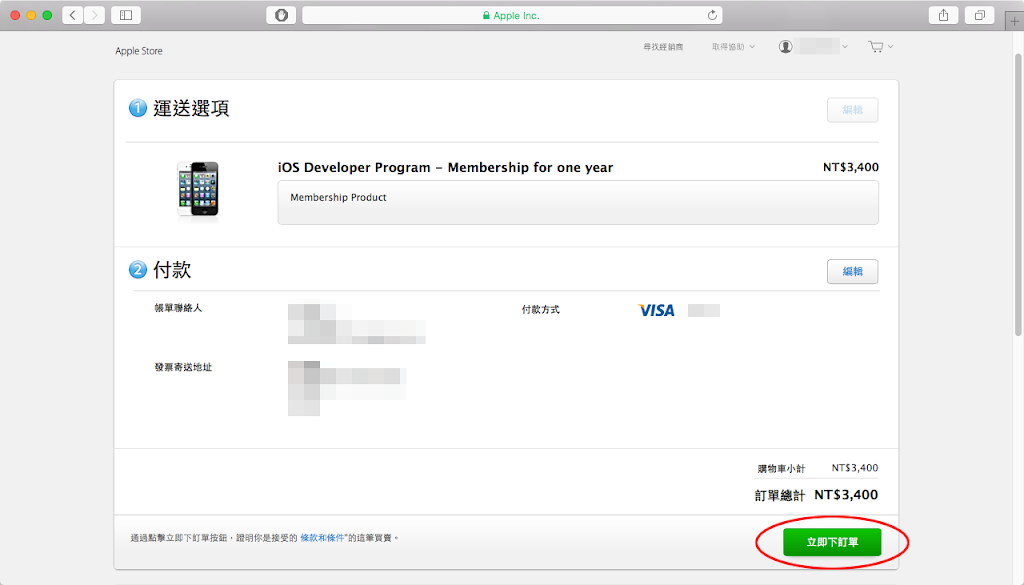Open the 尋找經銷商 menu link
The image size is (1024, 585).
coord(663,47)
